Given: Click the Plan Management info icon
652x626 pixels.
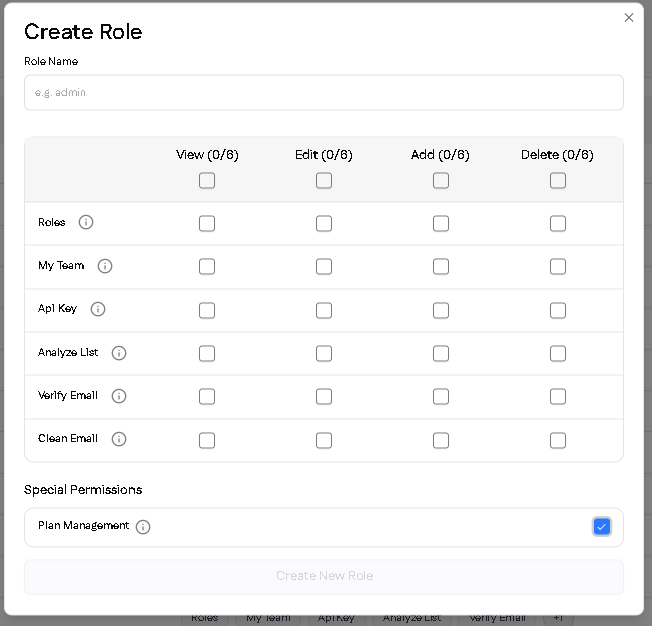Looking at the screenshot, I should point(143,527).
